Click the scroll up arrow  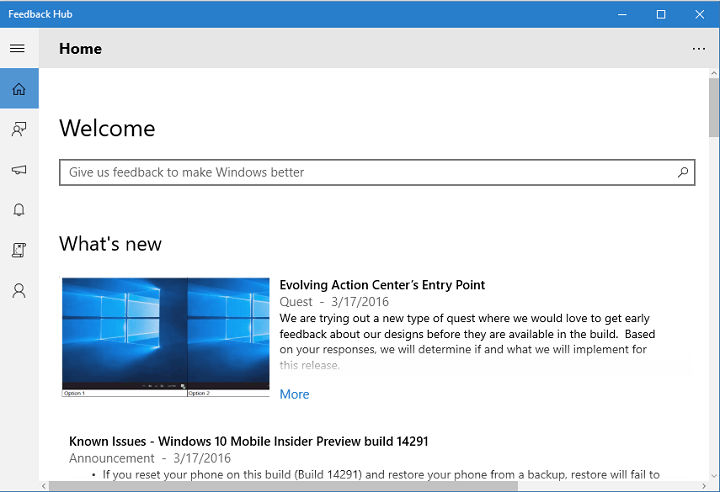[714, 73]
